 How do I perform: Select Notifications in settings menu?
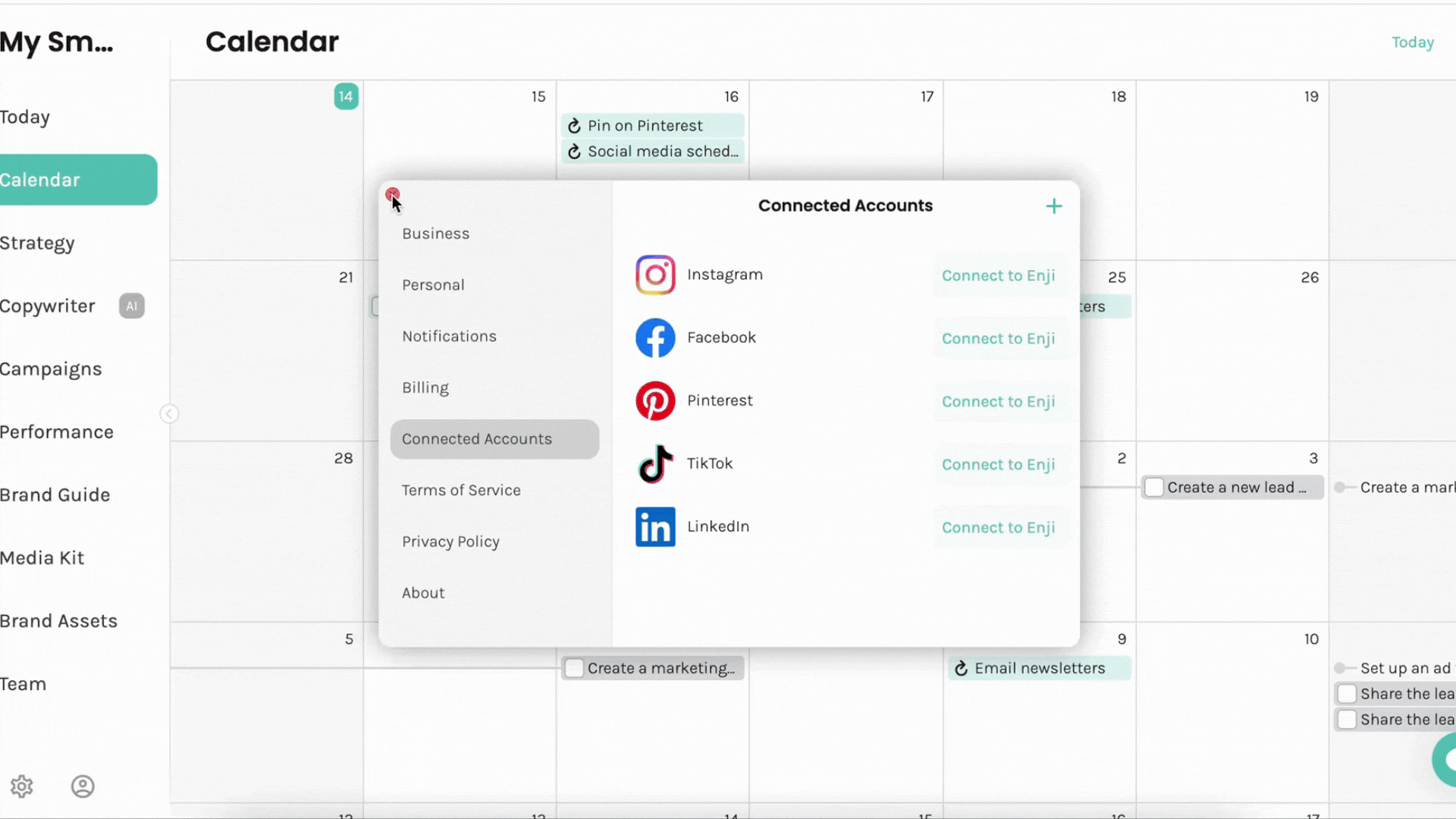[449, 336]
